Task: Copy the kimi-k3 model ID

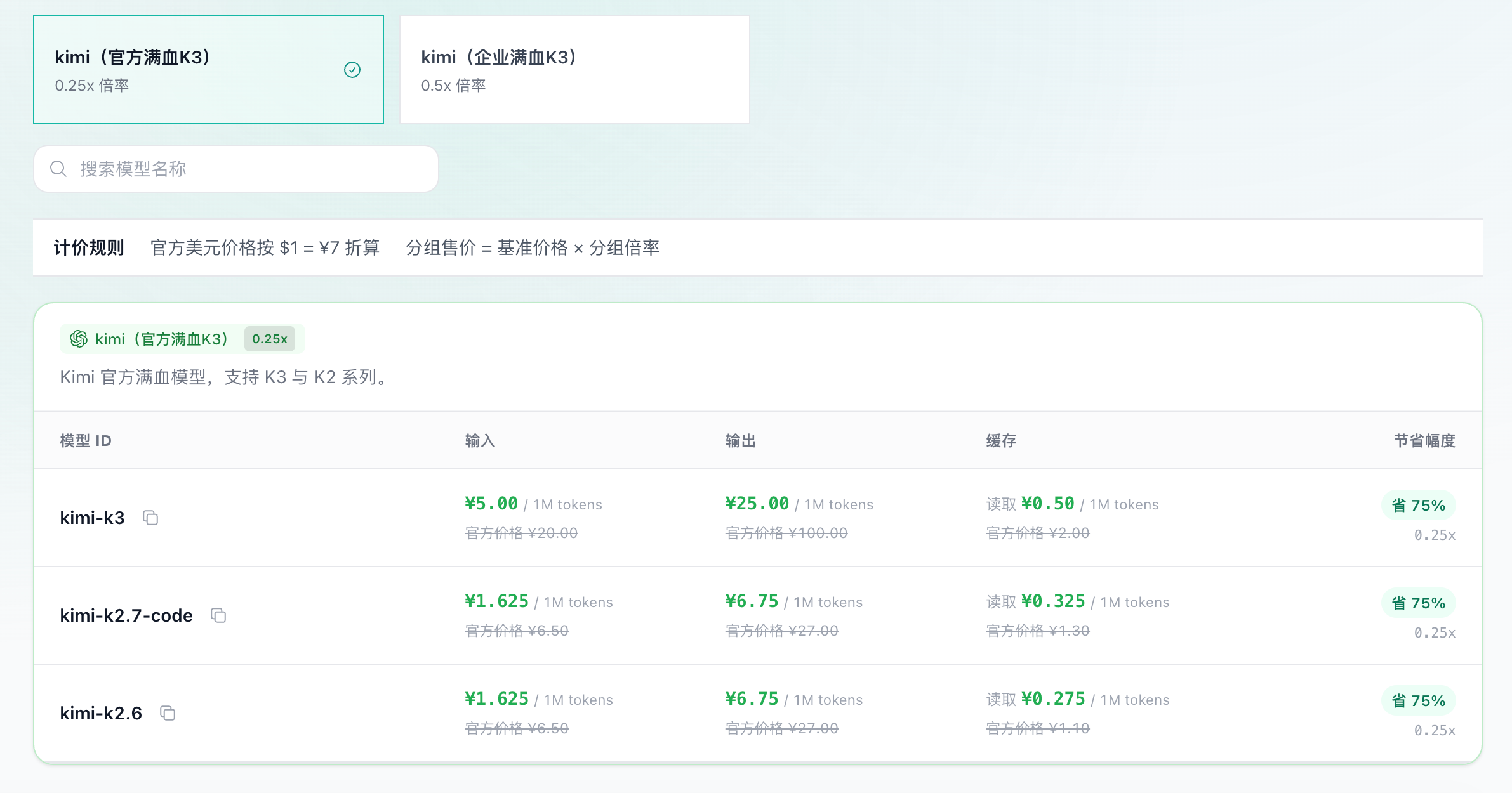Action: coord(150,518)
